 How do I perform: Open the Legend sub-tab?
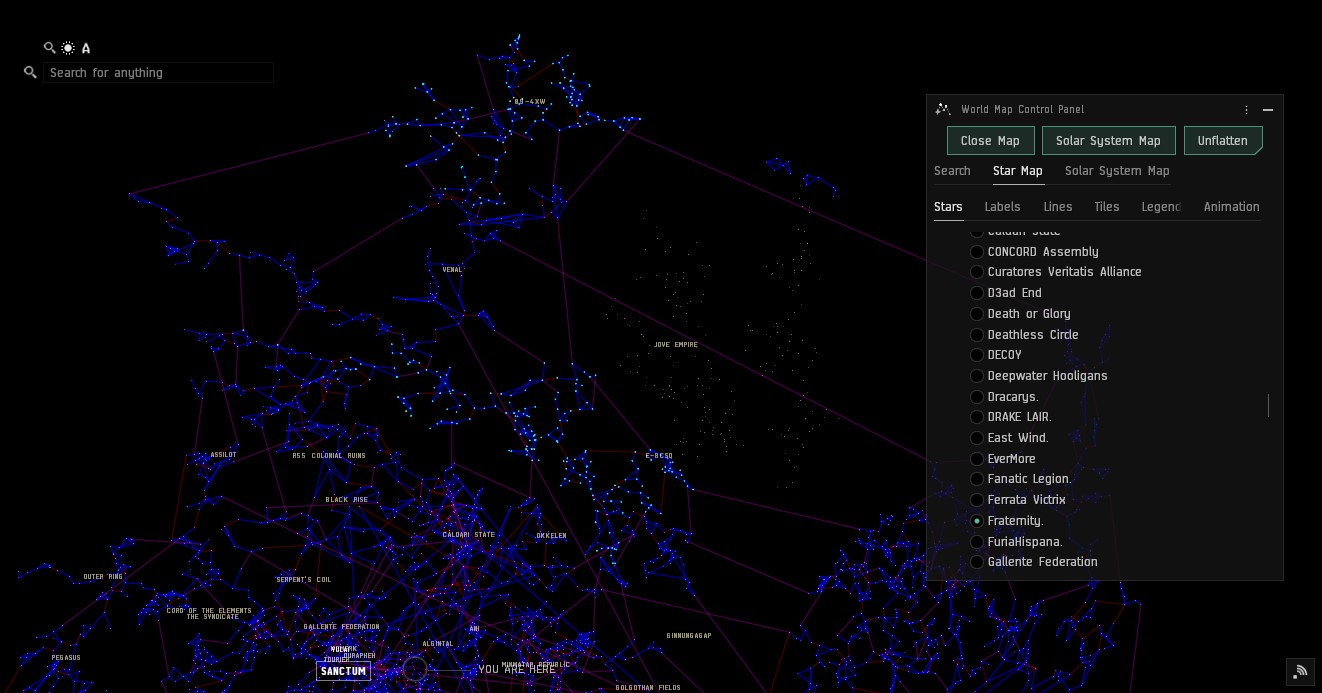(x=1161, y=207)
